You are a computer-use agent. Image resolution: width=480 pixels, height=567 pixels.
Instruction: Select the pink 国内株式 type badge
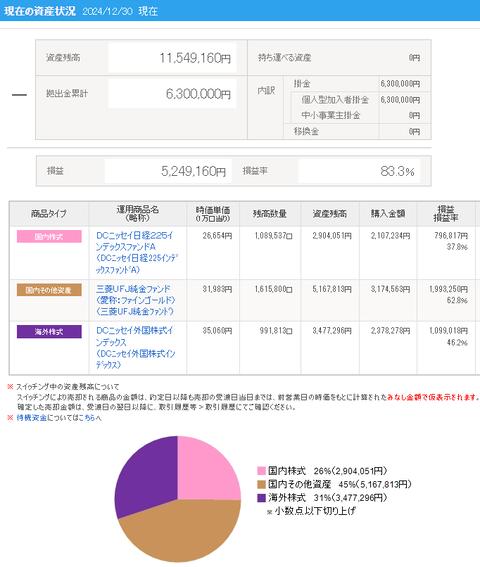point(49,236)
